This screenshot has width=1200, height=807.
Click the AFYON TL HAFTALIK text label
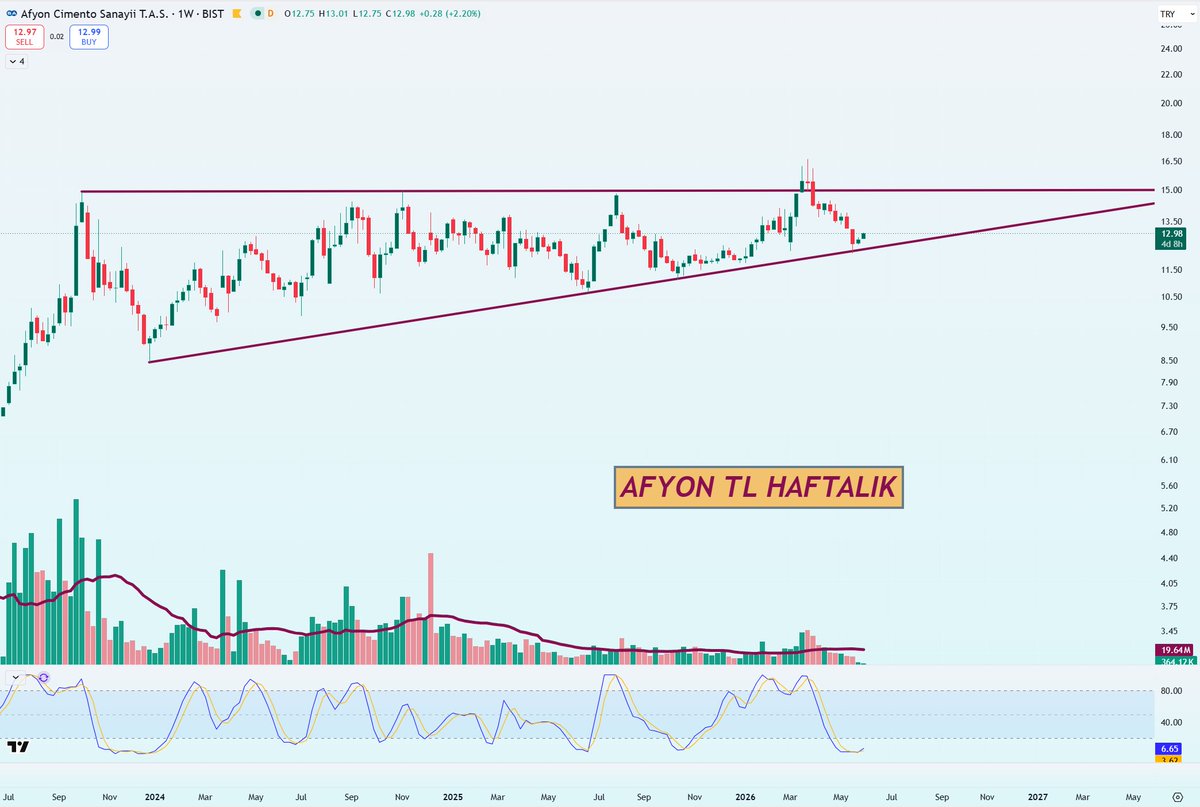point(759,488)
